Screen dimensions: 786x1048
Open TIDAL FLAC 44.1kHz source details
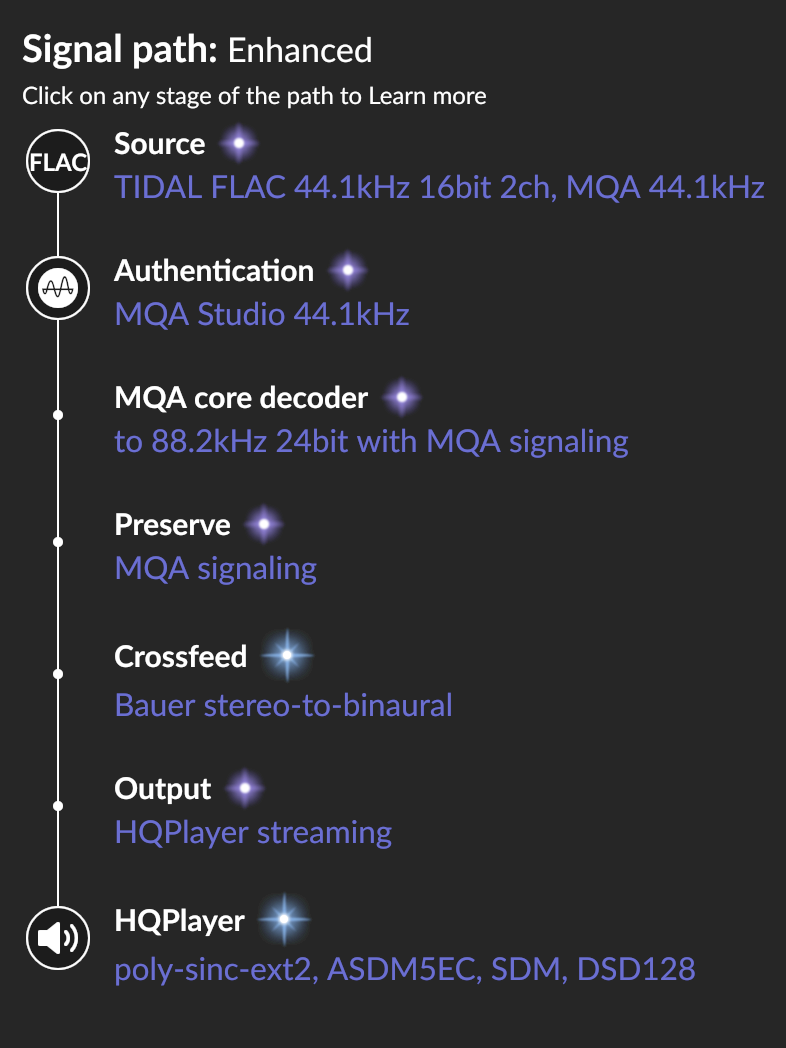tap(439, 187)
